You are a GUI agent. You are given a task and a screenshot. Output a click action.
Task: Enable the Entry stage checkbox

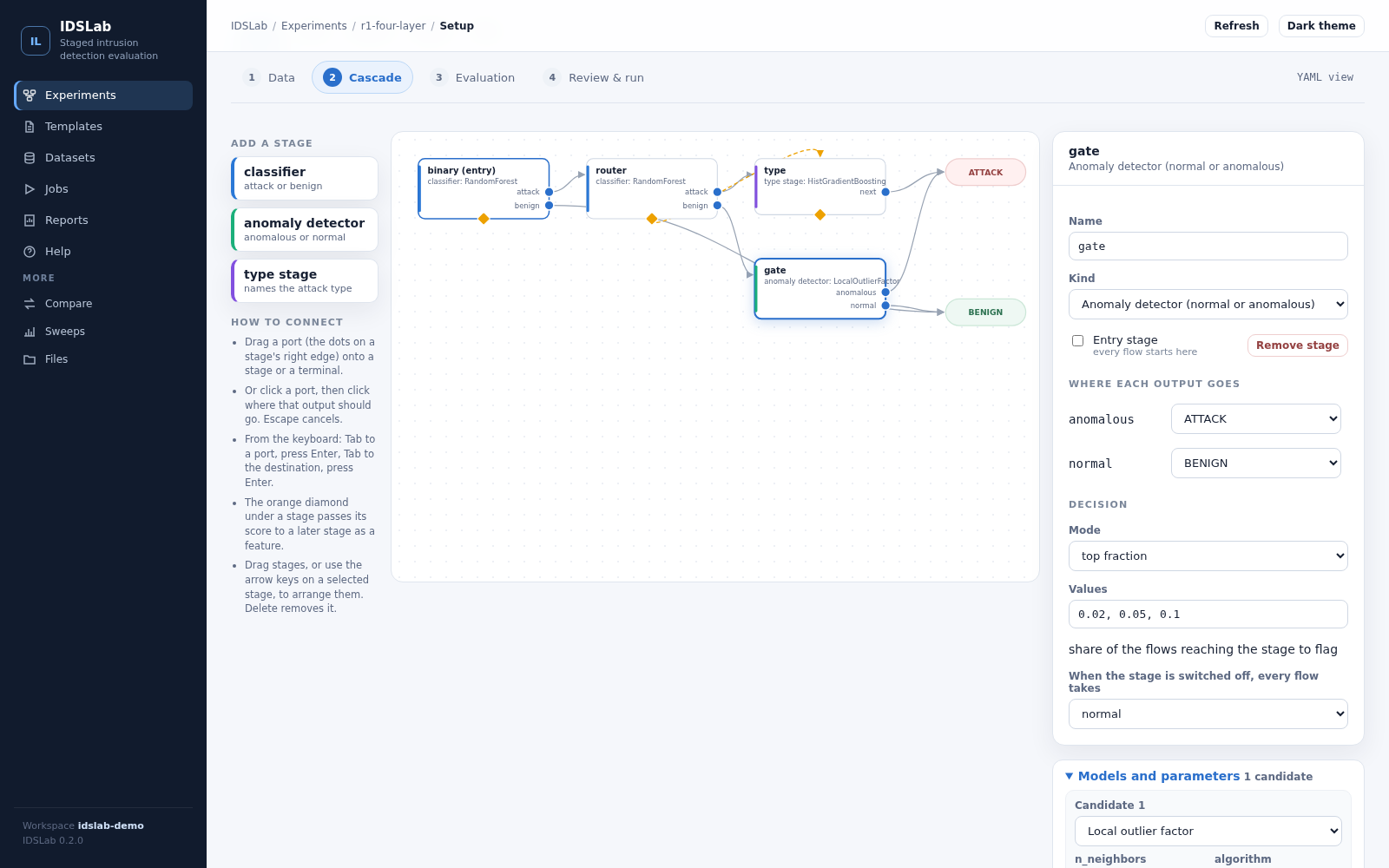pyautogui.click(x=1077, y=341)
